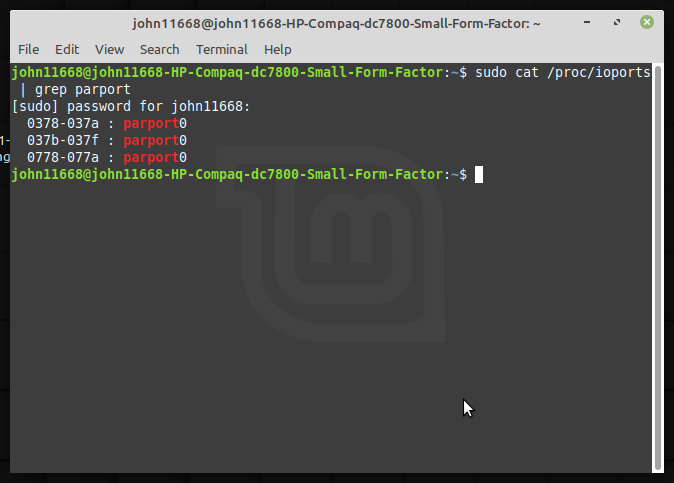The height and width of the screenshot is (483, 674).
Task: Click the block cursor at the prompt
Action: [x=479, y=174]
